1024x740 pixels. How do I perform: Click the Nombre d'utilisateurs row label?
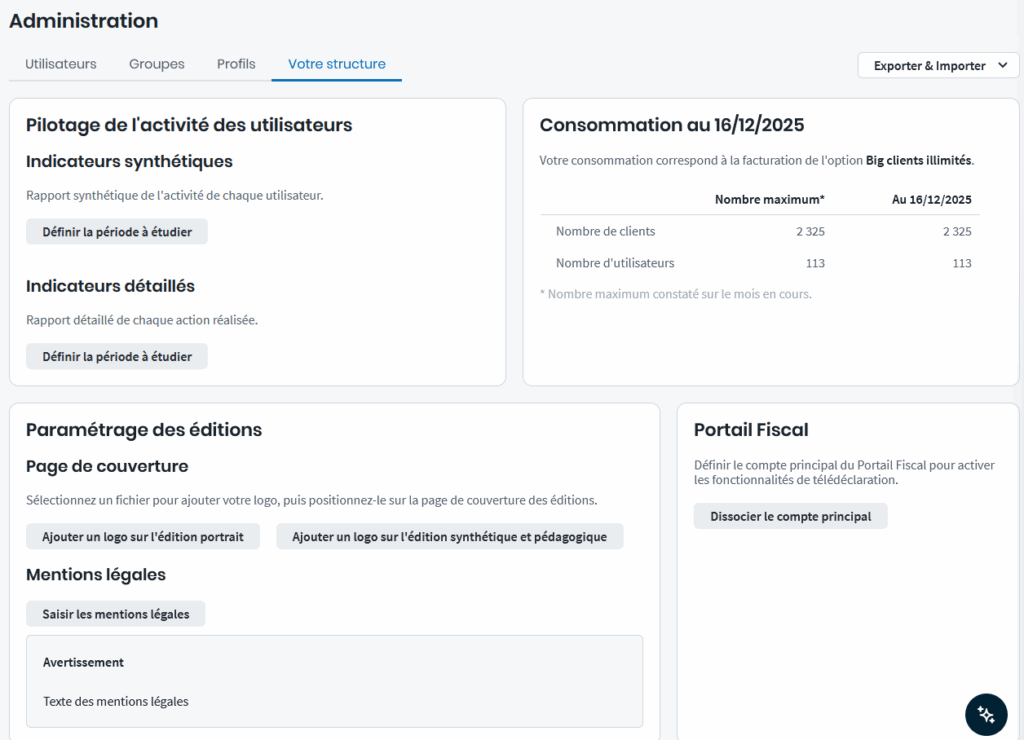point(615,263)
